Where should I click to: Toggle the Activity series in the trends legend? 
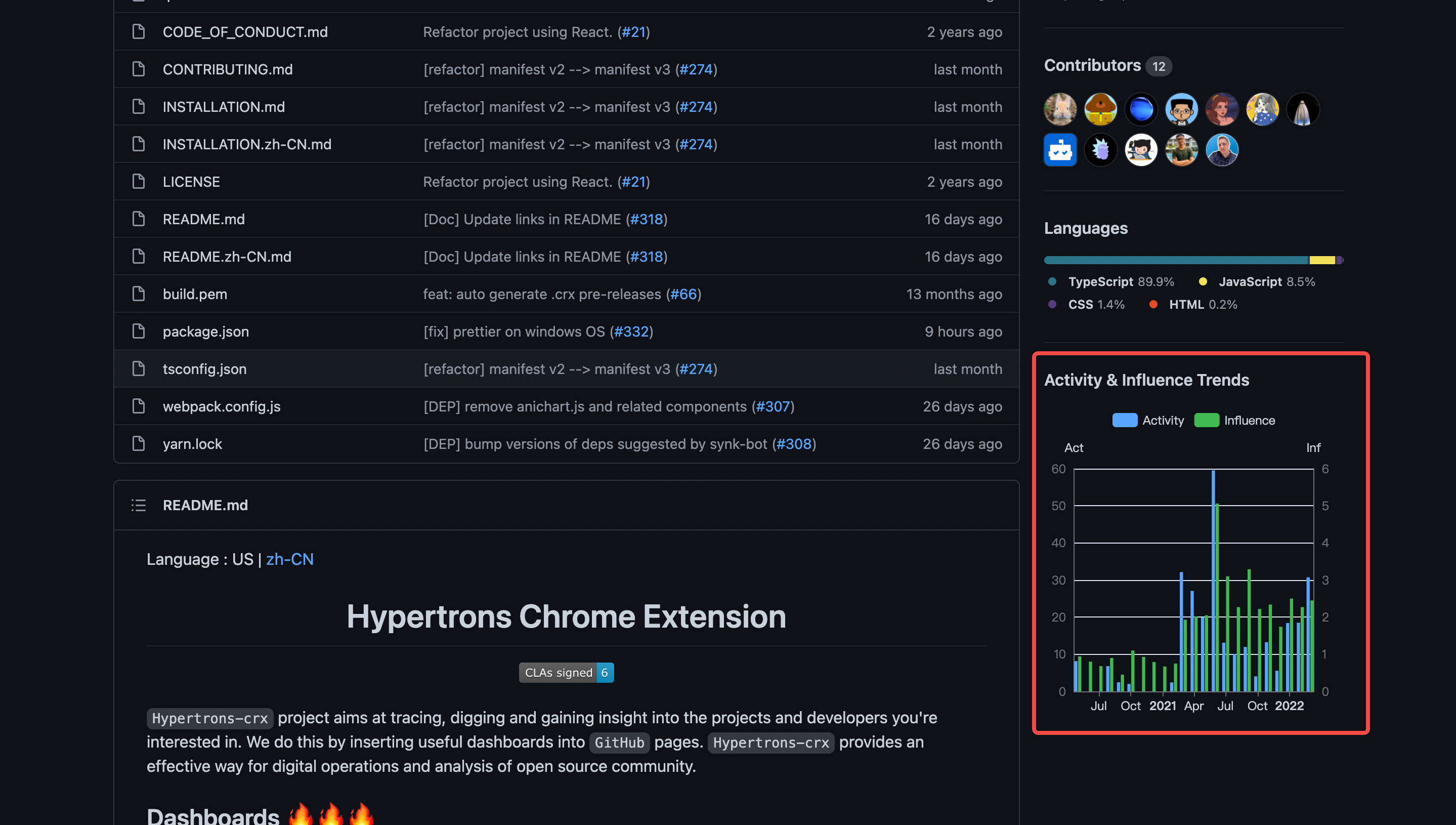point(1147,420)
